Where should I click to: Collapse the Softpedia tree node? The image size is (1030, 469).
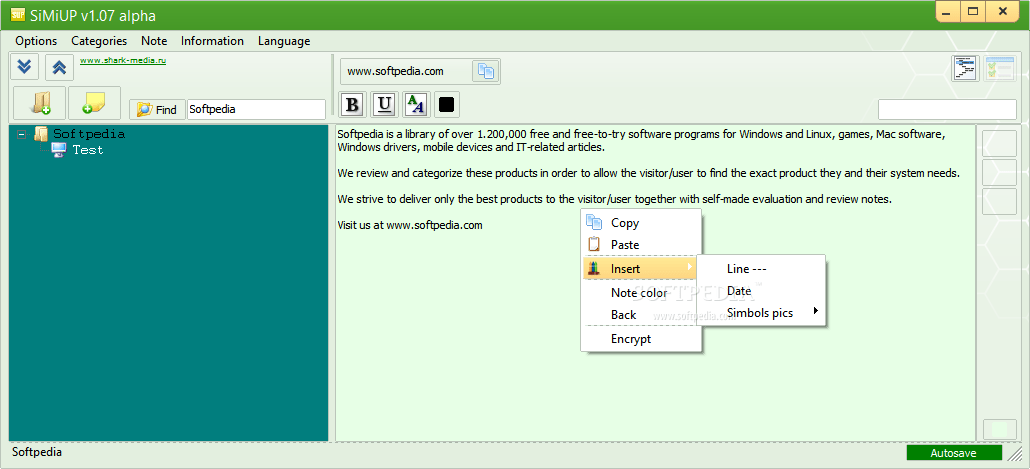coord(22,134)
